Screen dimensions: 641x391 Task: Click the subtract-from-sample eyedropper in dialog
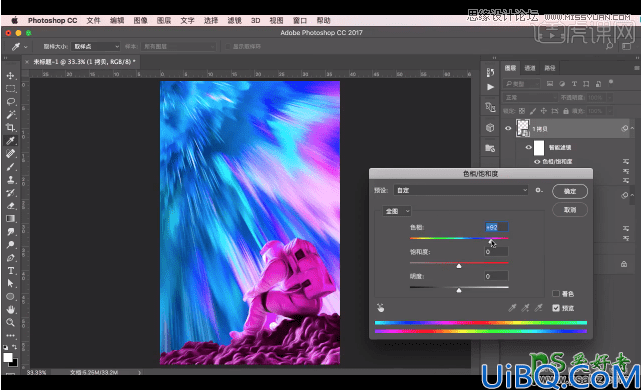pos(539,308)
